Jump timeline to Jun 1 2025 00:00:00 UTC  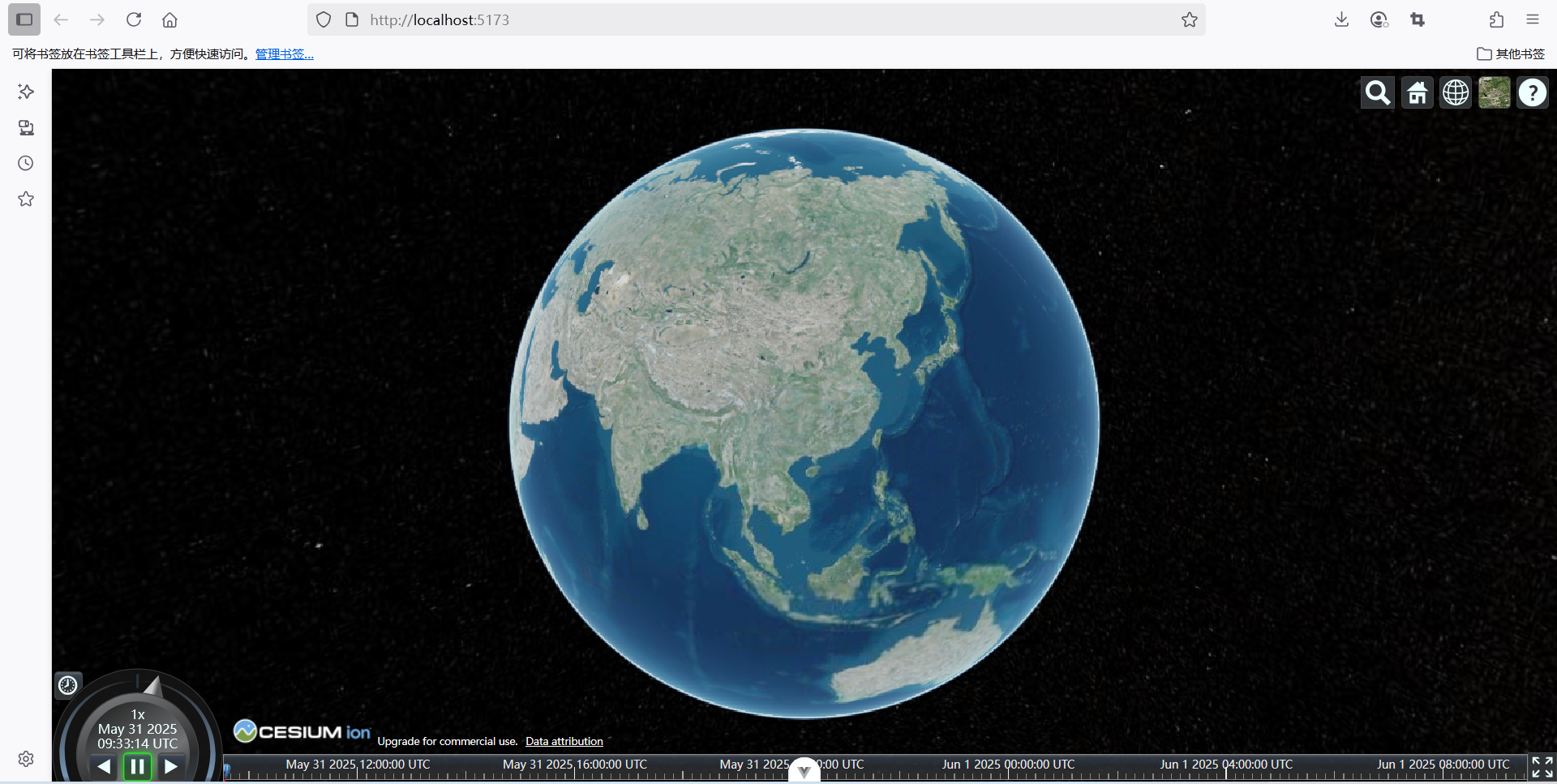tap(1008, 764)
